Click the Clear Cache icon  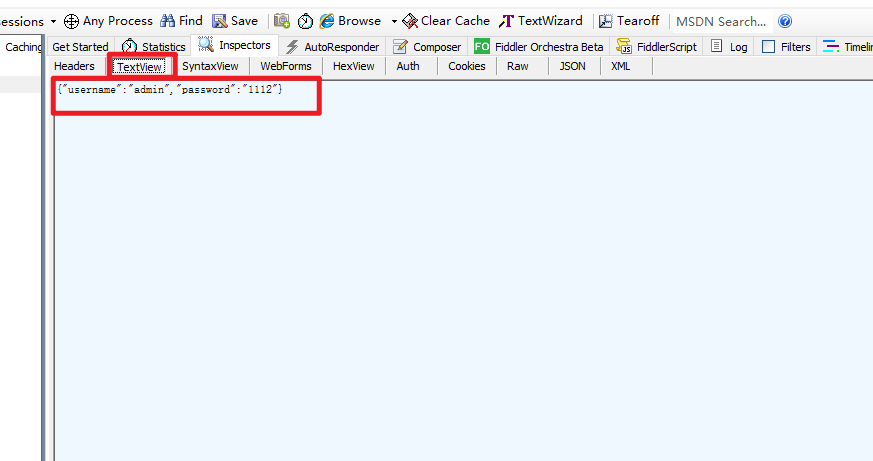tap(410, 21)
